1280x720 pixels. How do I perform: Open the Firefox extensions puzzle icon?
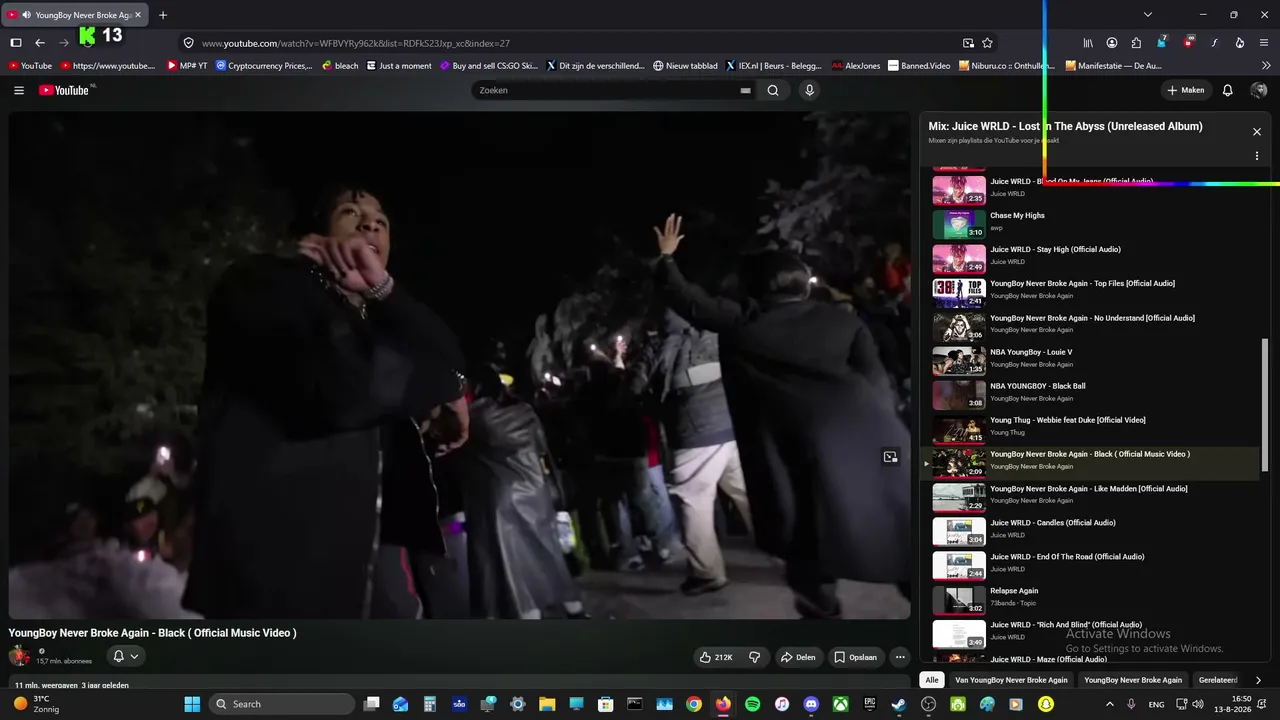click(1136, 43)
